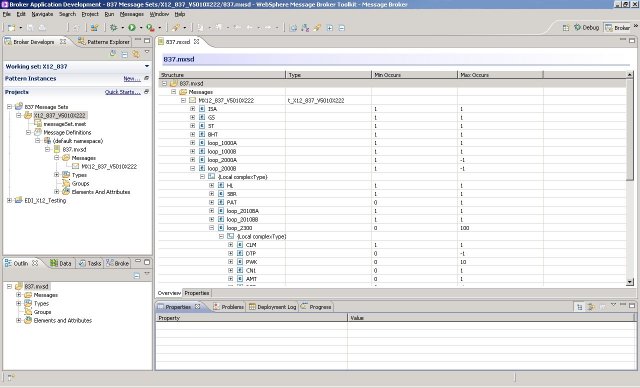The height and width of the screenshot is (388, 640).
Task: Click the Max Occurs column header
Action: coord(500,75)
